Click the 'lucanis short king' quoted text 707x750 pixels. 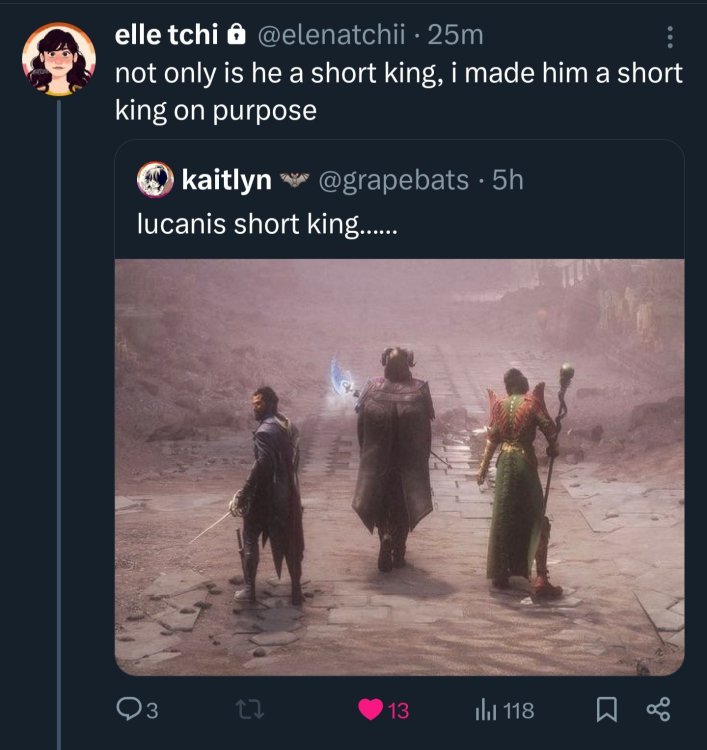(267, 224)
